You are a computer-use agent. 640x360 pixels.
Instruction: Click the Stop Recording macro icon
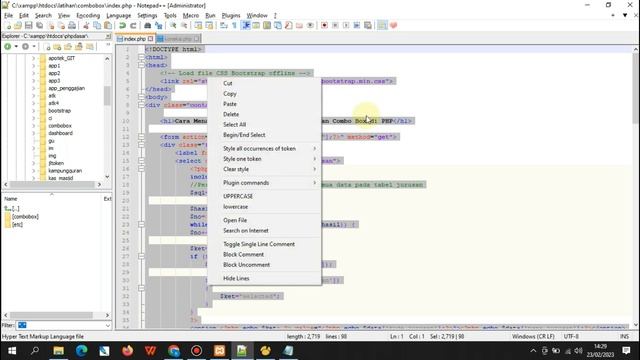tap(335, 25)
